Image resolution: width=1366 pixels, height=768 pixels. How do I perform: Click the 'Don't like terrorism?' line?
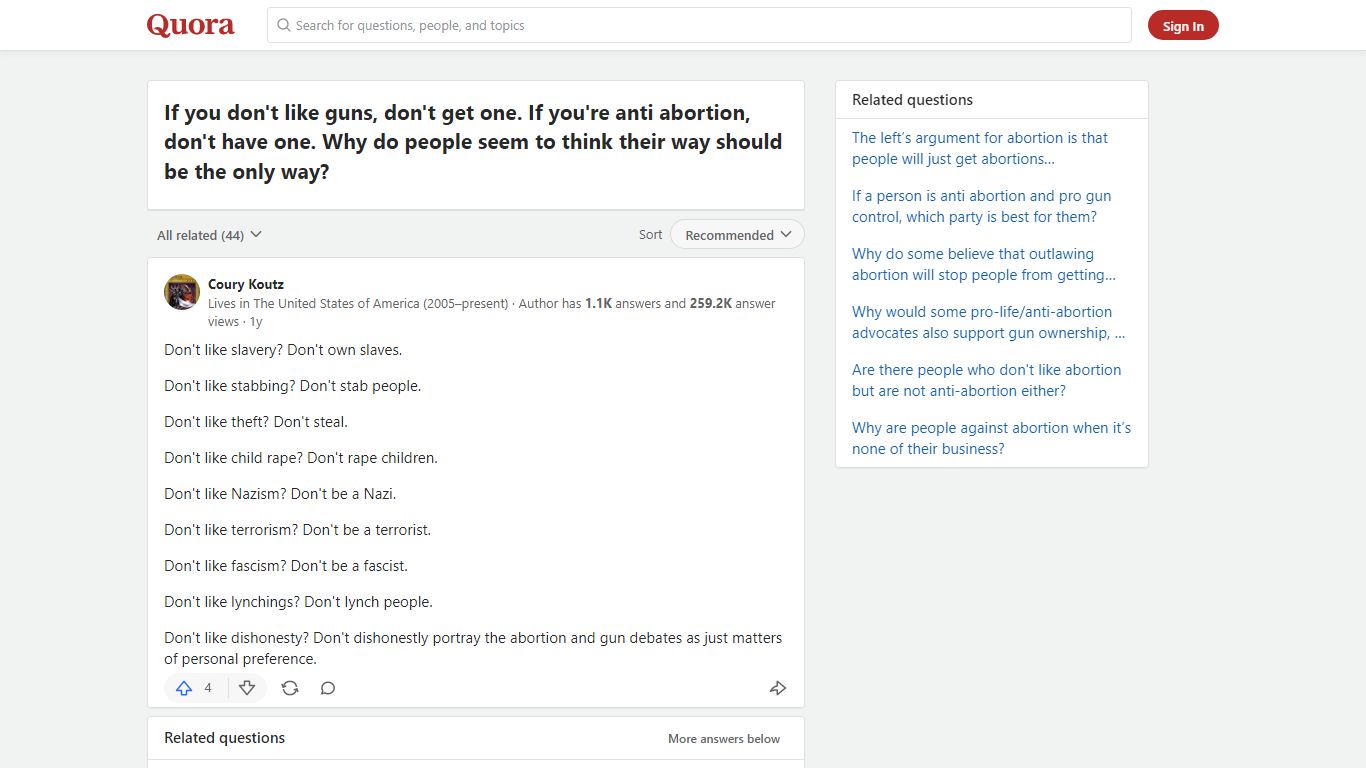(298, 530)
